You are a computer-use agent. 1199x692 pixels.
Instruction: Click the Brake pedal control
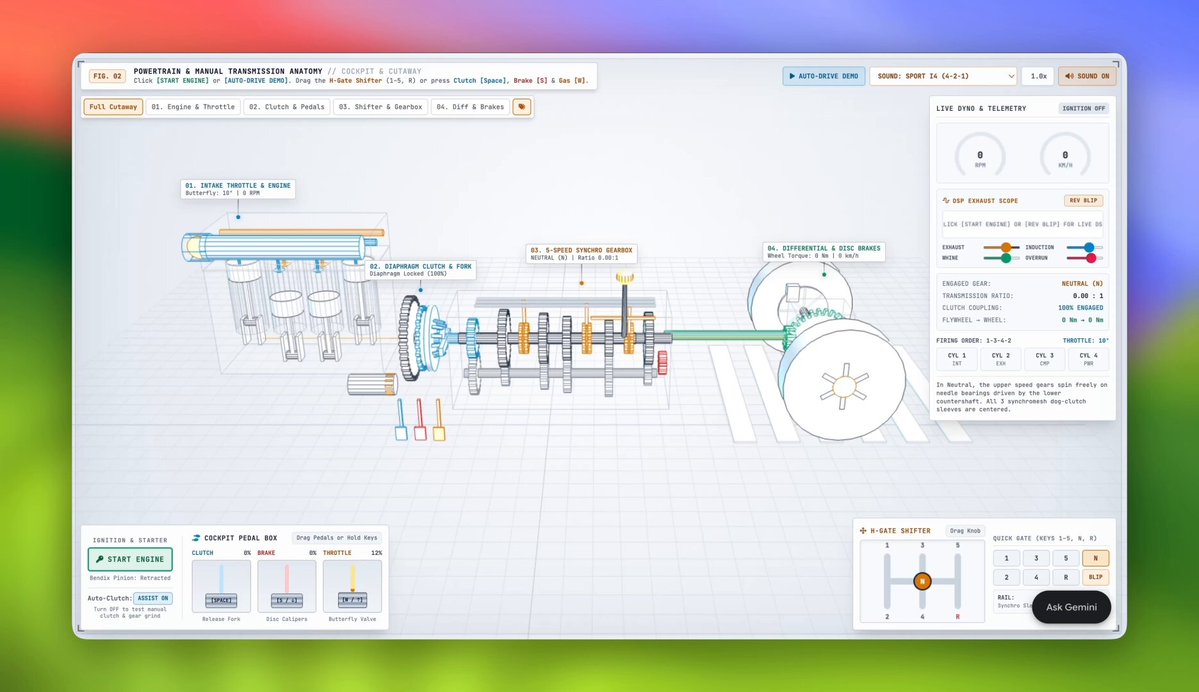(287, 586)
